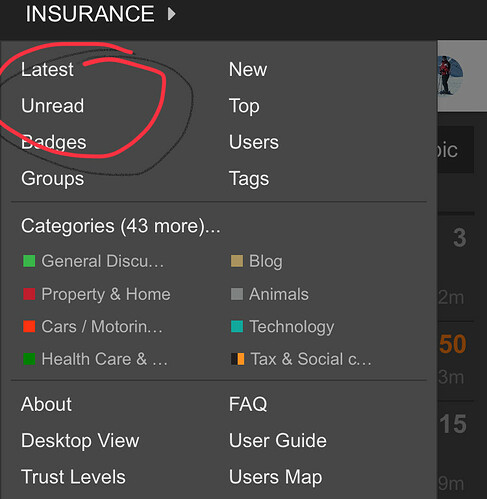
Task: Open the Badges page
Action: pyautogui.click(x=54, y=143)
